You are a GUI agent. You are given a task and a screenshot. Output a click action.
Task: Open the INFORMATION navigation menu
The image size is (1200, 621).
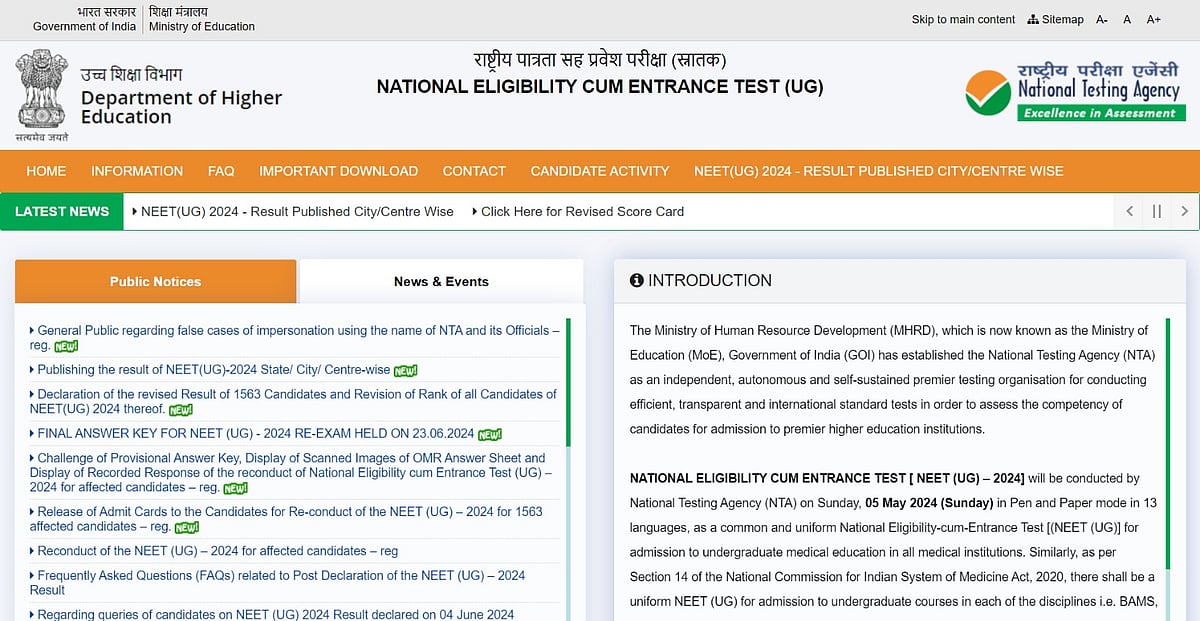(137, 171)
